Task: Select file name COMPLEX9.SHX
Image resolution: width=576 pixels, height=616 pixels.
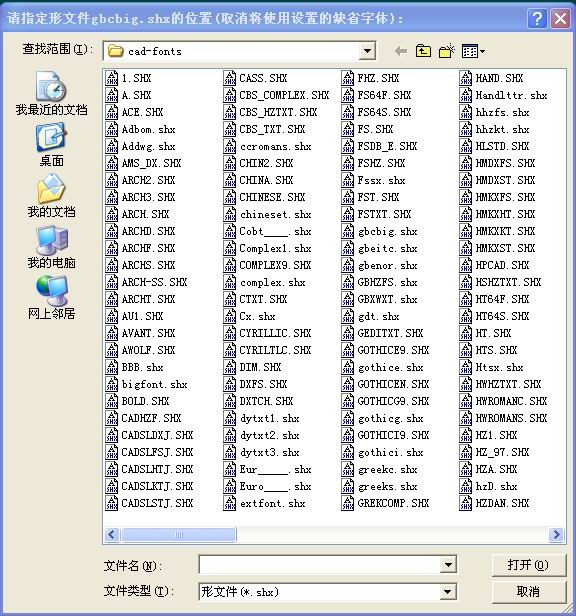Action: [x=275, y=265]
